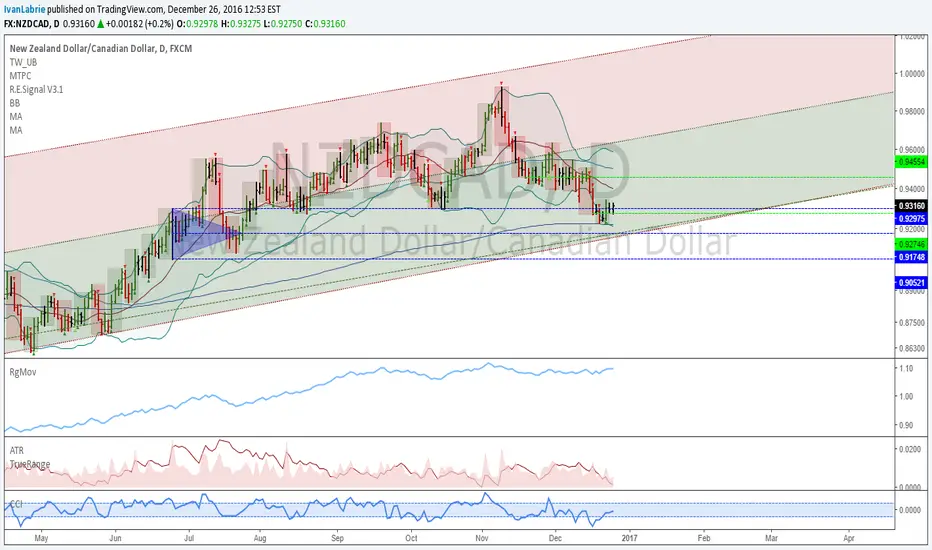Click the 0.98000 price axis tick

tap(912, 111)
